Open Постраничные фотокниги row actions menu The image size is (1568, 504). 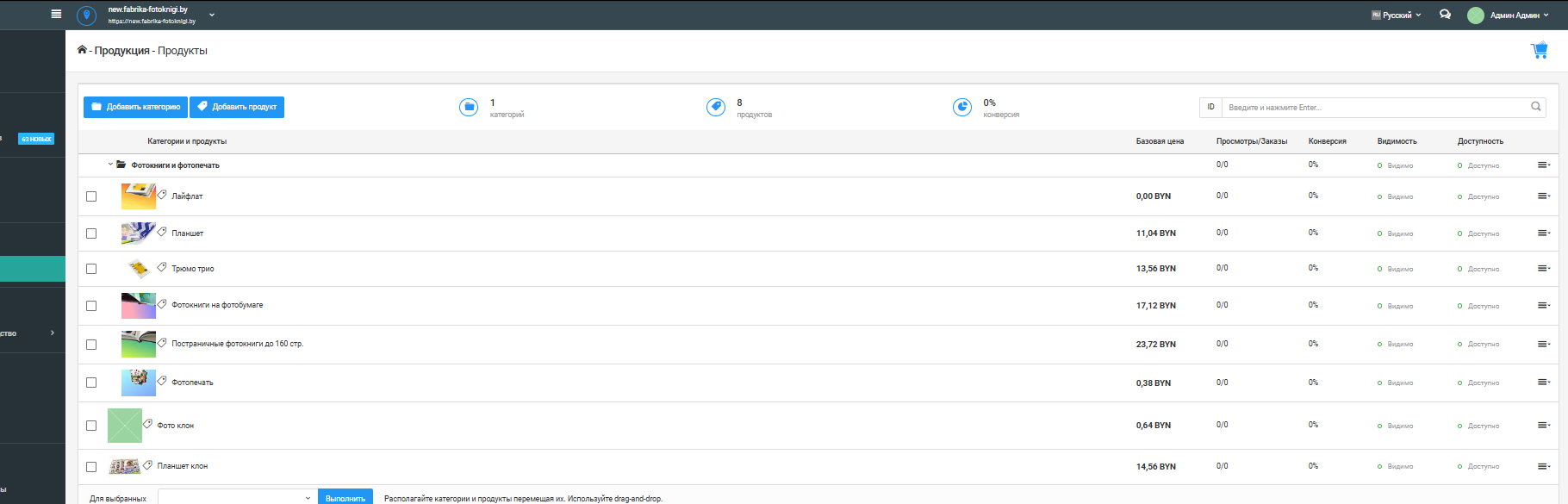tap(1543, 344)
